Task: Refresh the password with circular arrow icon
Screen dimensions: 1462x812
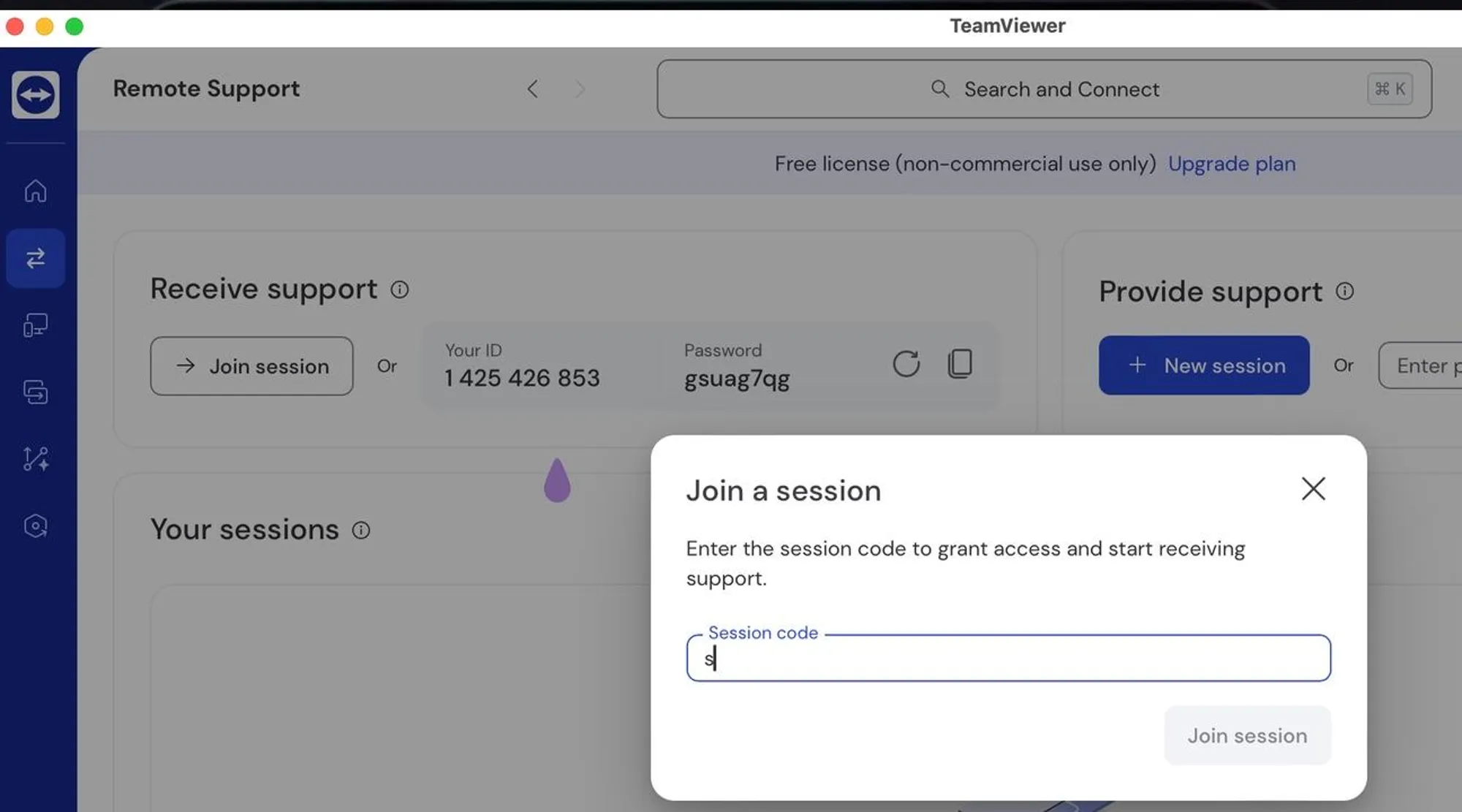Action: point(906,363)
